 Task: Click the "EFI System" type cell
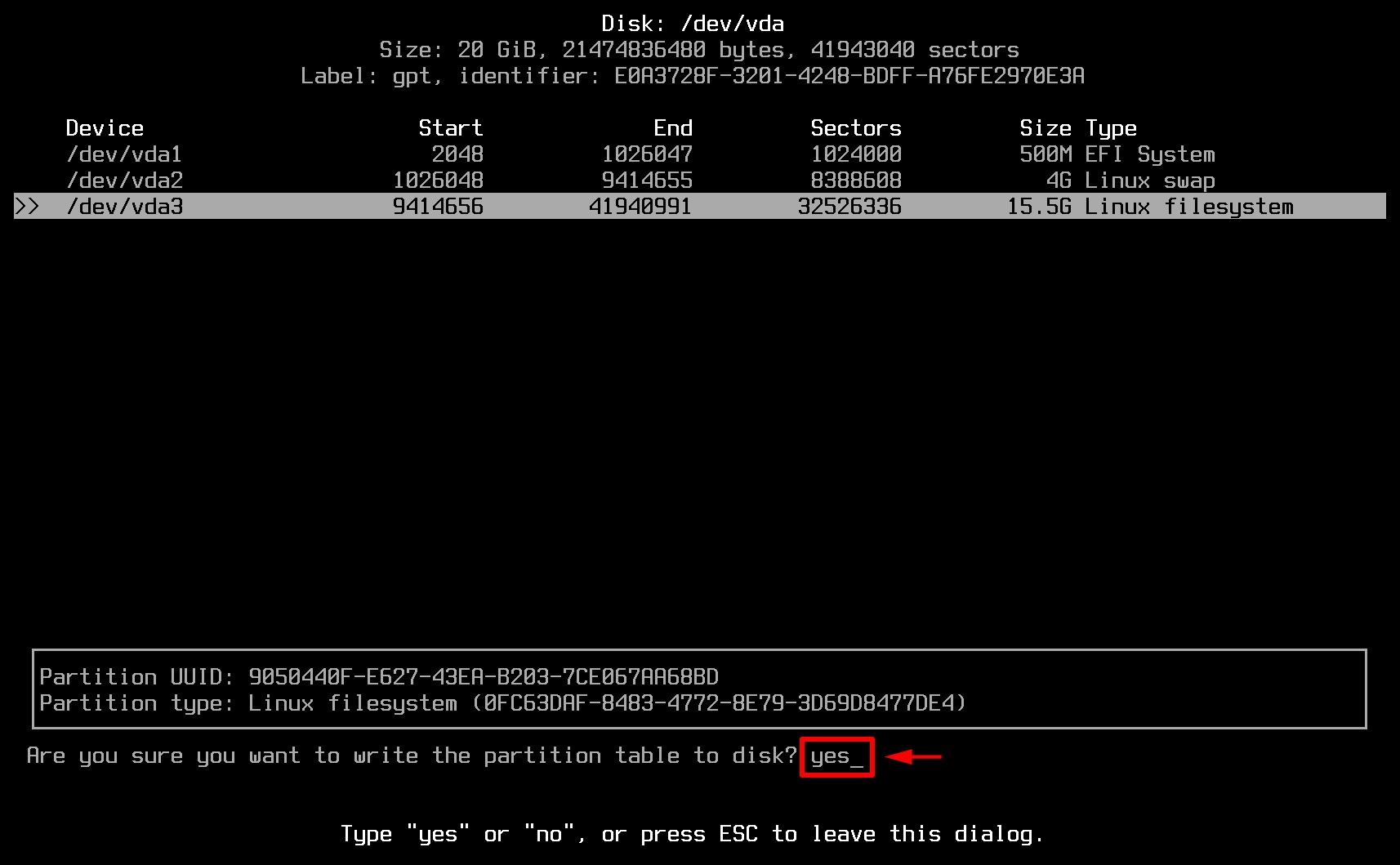click(x=1150, y=154)
